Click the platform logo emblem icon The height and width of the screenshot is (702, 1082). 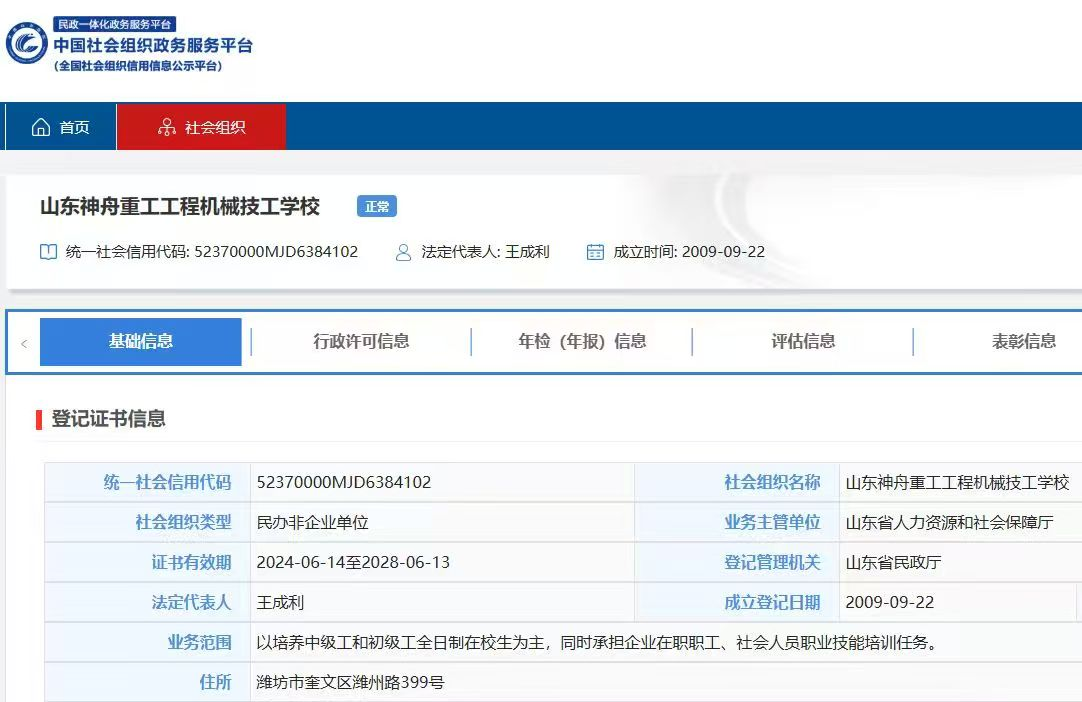point(27,44)
